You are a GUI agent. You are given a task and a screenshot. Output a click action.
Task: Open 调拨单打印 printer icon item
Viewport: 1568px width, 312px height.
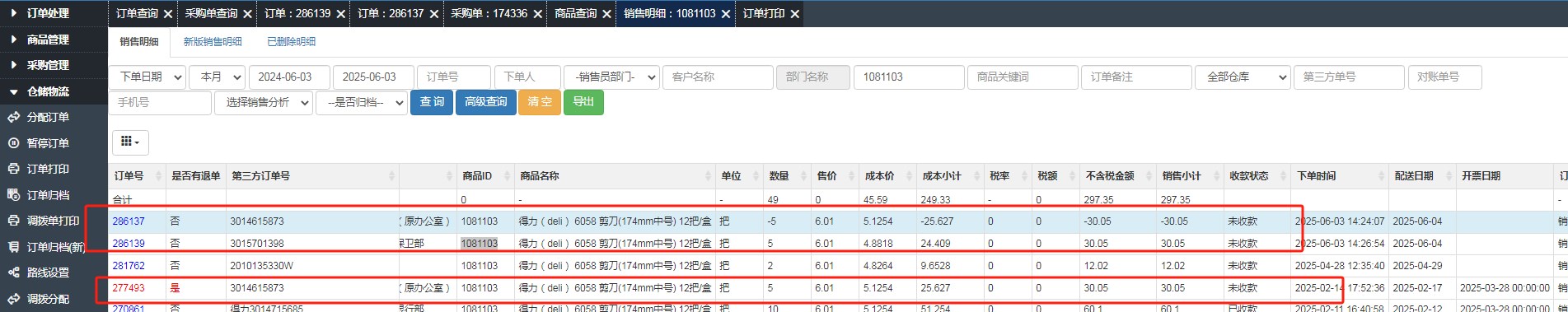[13, 221]
